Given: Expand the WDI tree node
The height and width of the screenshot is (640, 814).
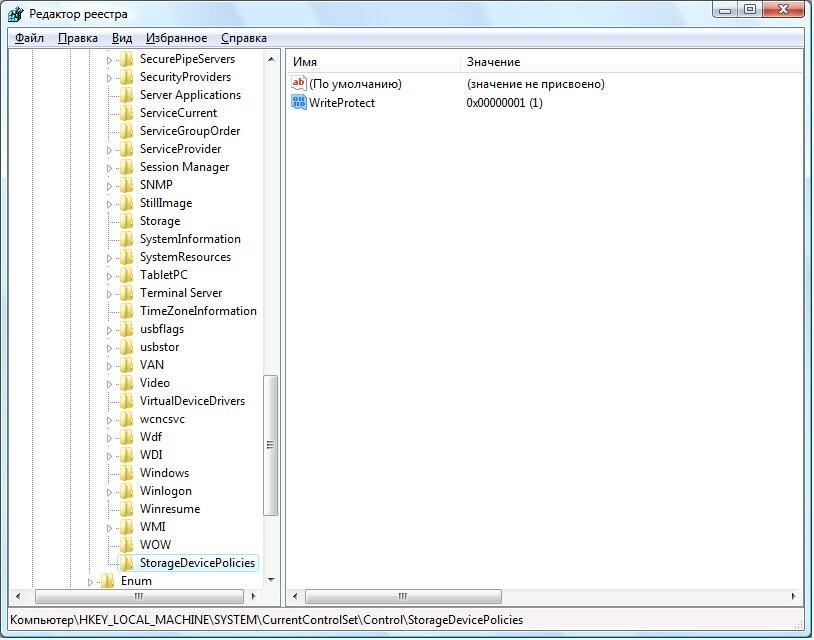Looking at the screenshot, I should [109, 456].
